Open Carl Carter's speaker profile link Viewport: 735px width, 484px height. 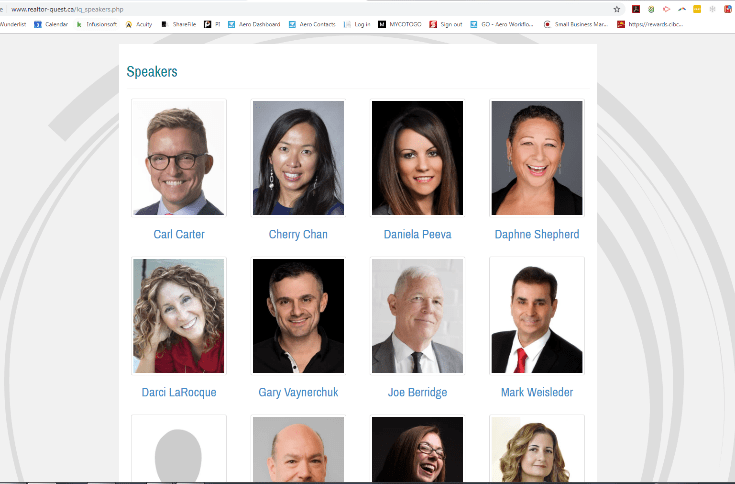pyautogui.click(x=179, y=234)
